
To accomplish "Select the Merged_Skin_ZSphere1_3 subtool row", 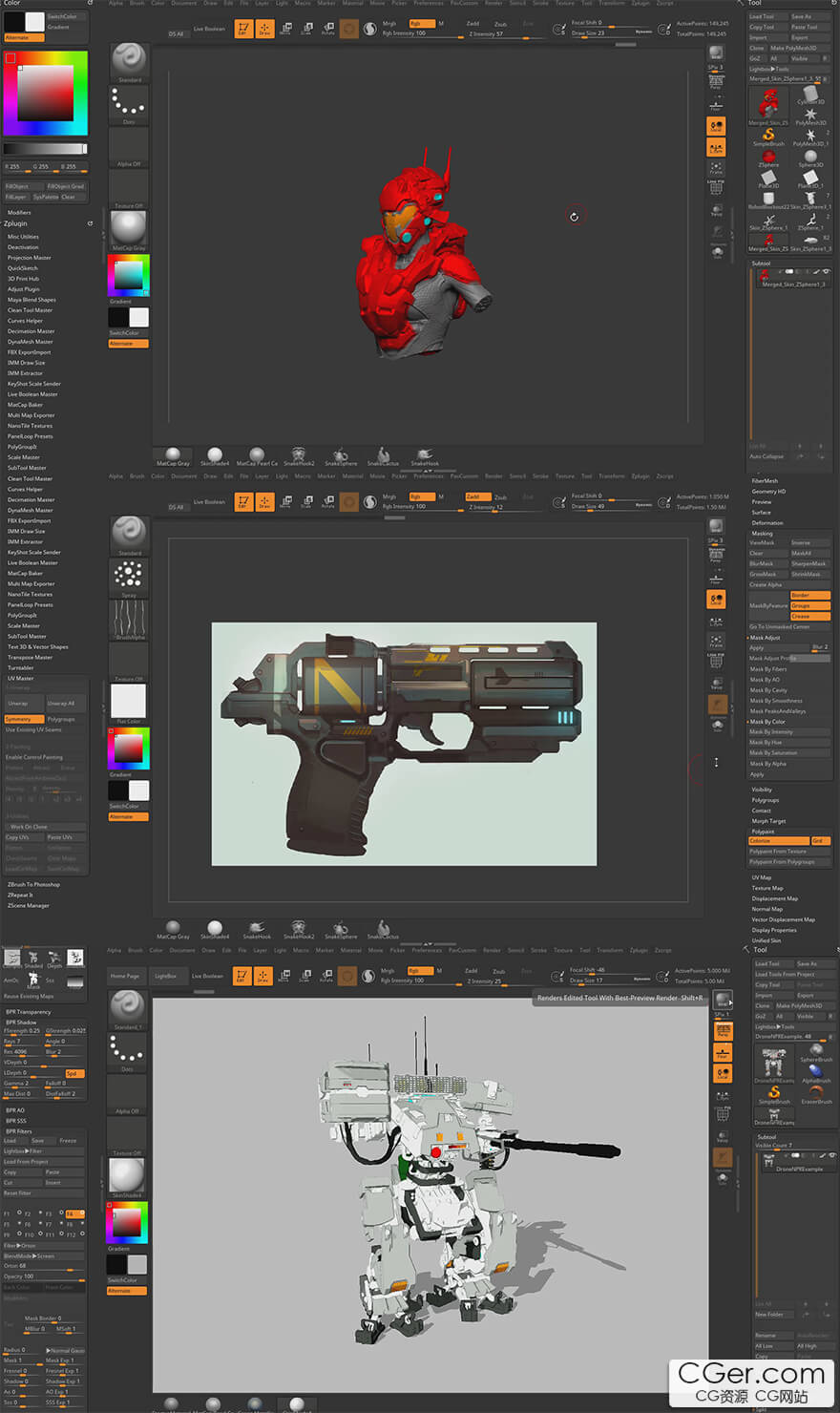I will click(x=794, y=279).
